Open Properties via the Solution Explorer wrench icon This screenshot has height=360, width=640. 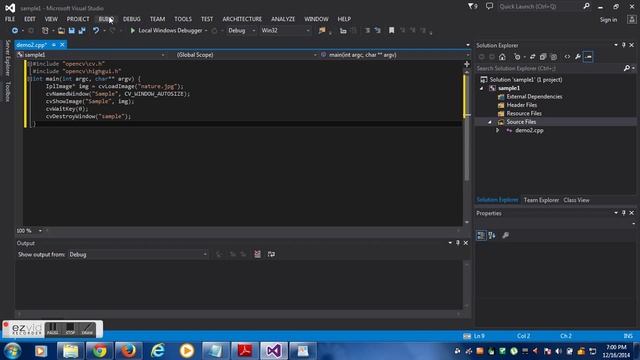click(x=578, y=57)
